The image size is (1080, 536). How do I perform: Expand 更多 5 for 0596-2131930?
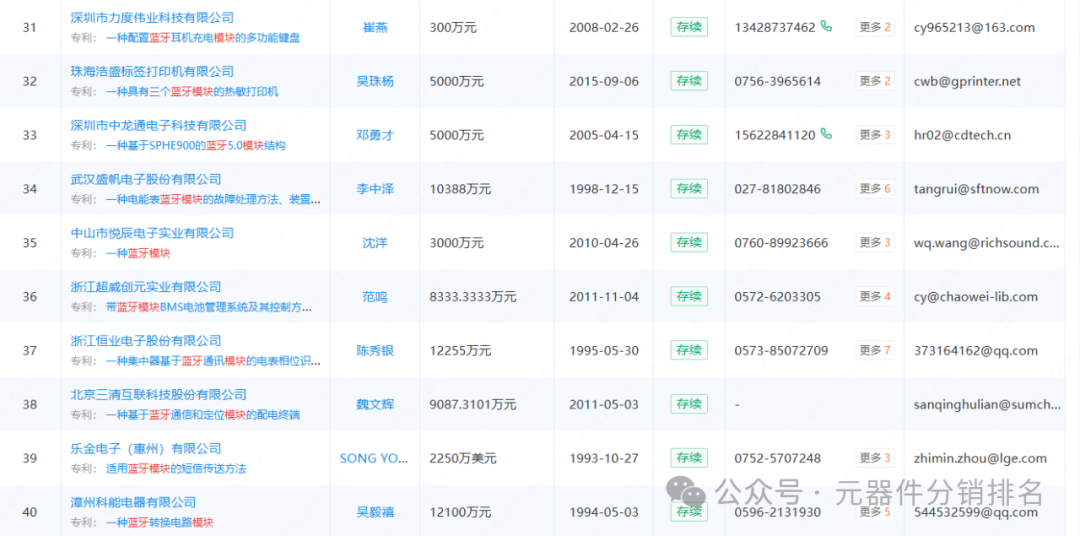tap(875, 512)
